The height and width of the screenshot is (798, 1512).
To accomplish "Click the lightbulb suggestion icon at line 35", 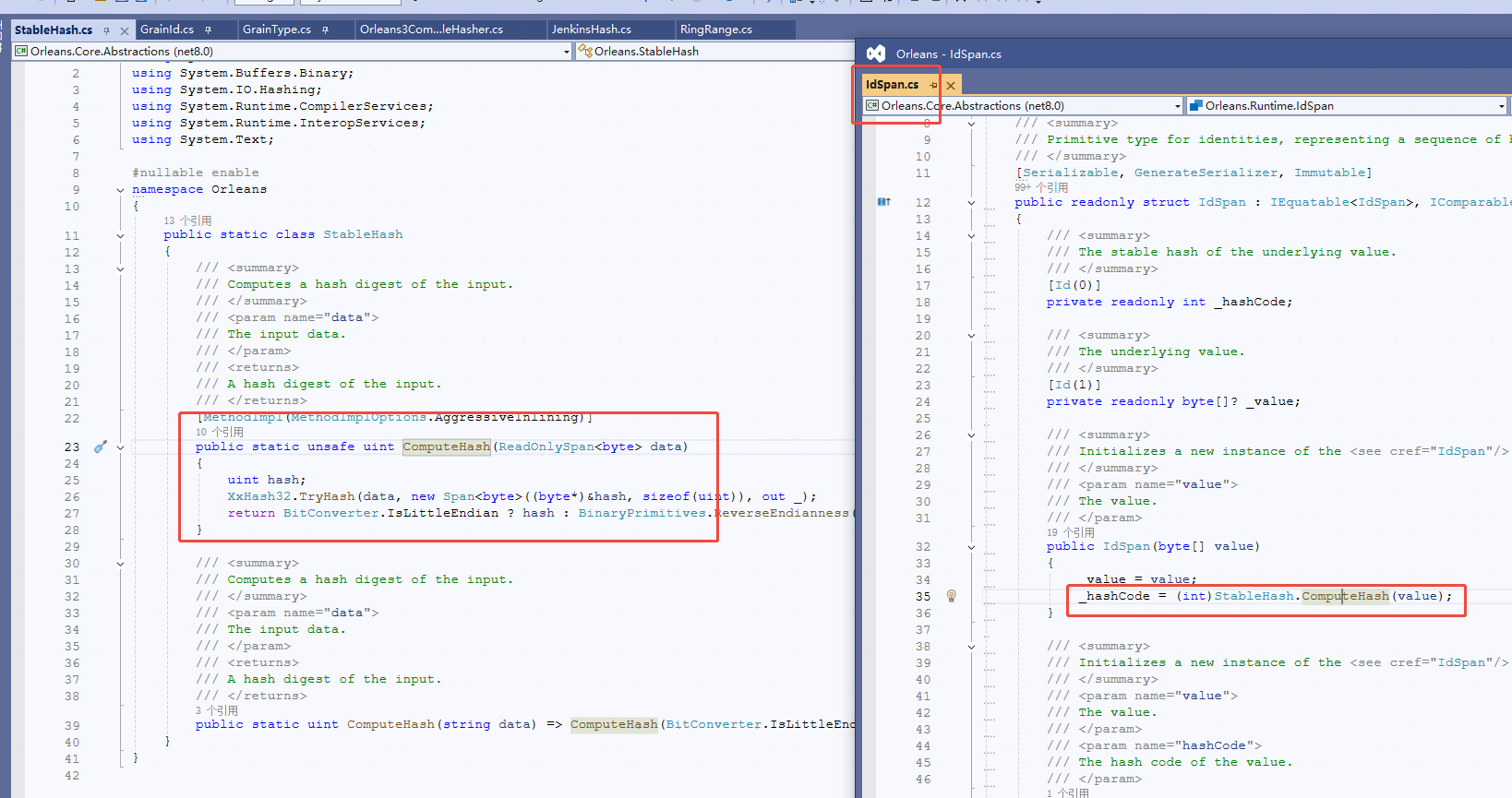I will click(951, 596).
